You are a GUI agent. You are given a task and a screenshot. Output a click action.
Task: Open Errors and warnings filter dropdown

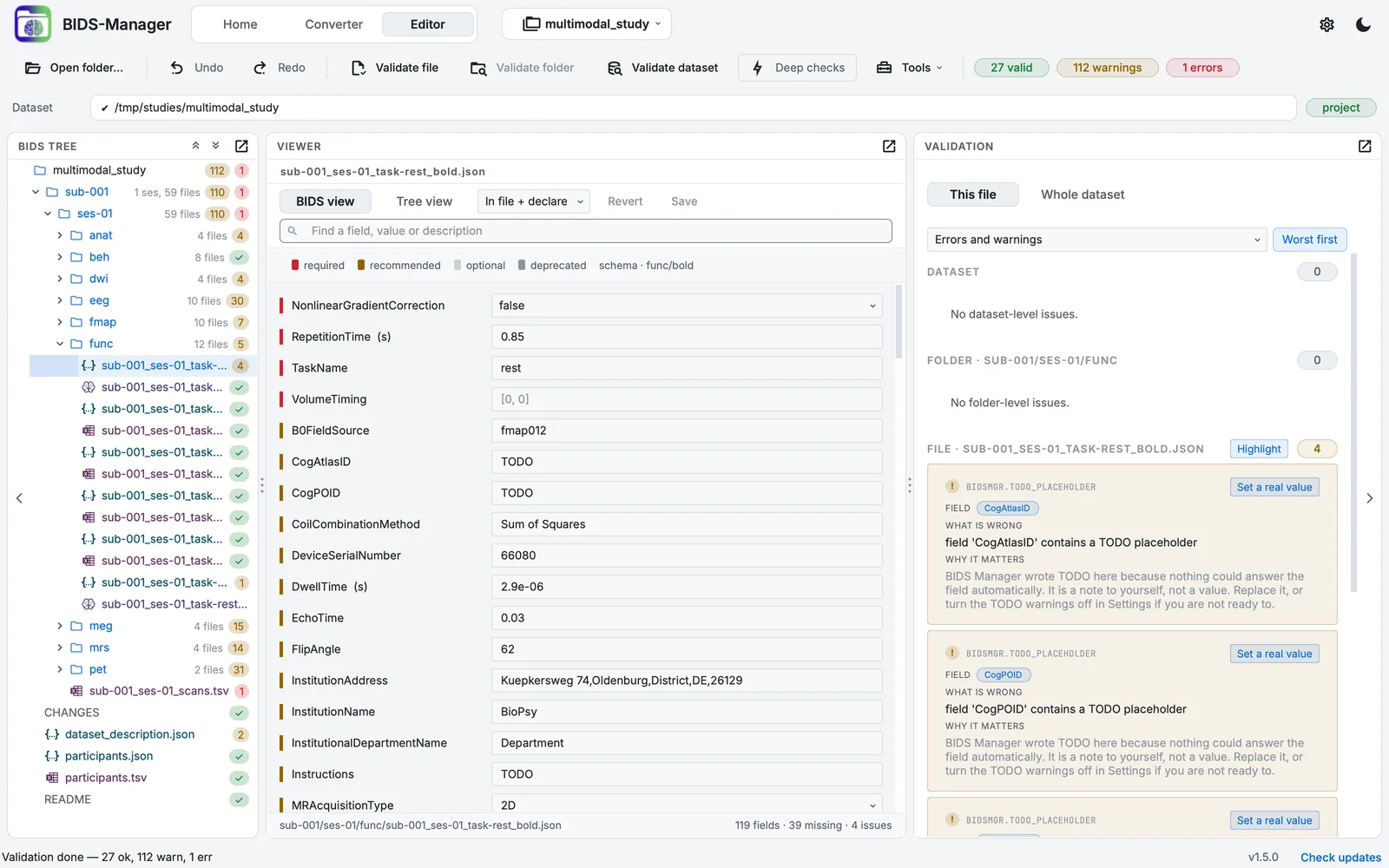(1097, 240)
